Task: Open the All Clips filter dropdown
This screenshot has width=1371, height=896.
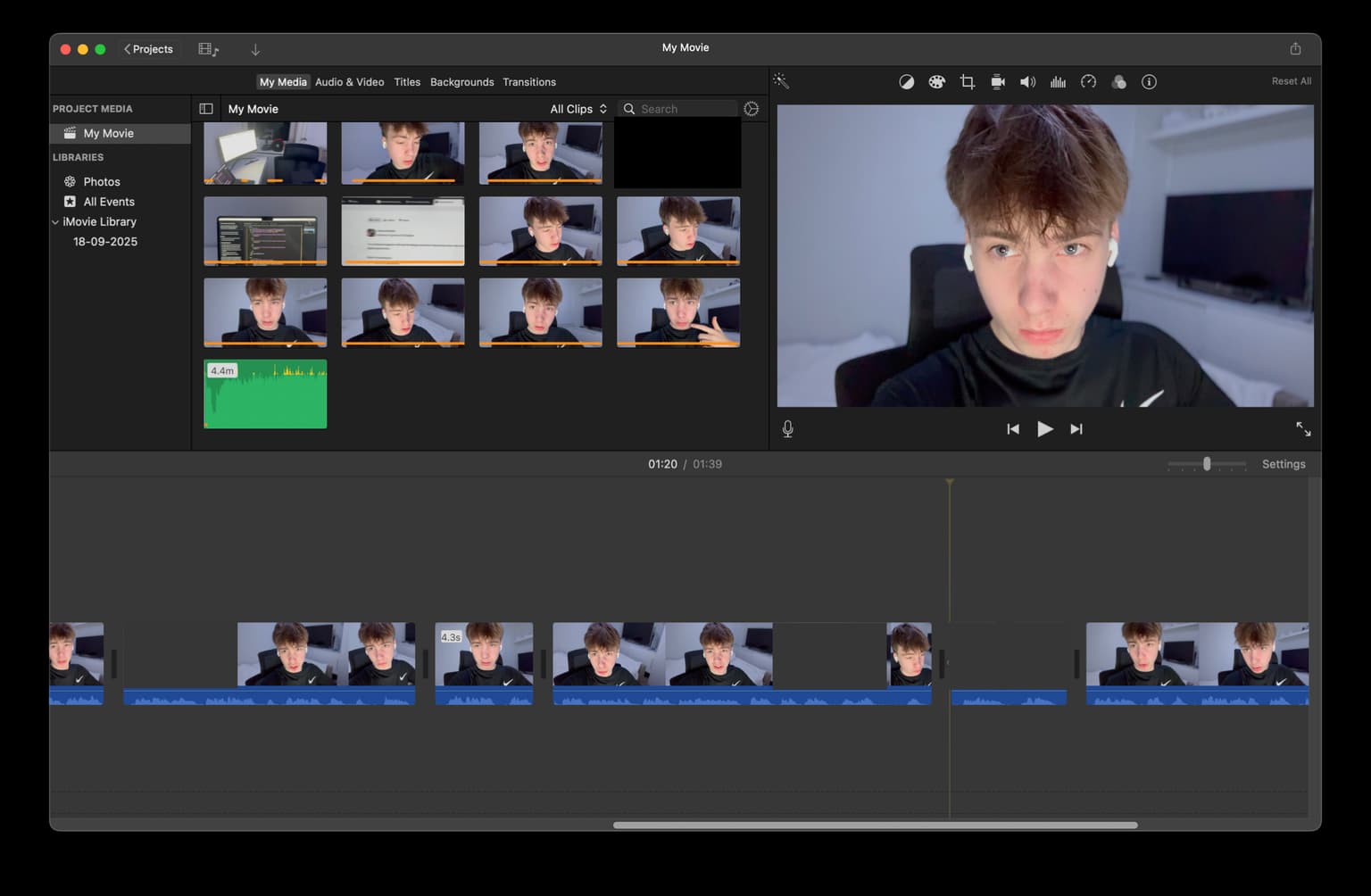Action: pos(578,109)
